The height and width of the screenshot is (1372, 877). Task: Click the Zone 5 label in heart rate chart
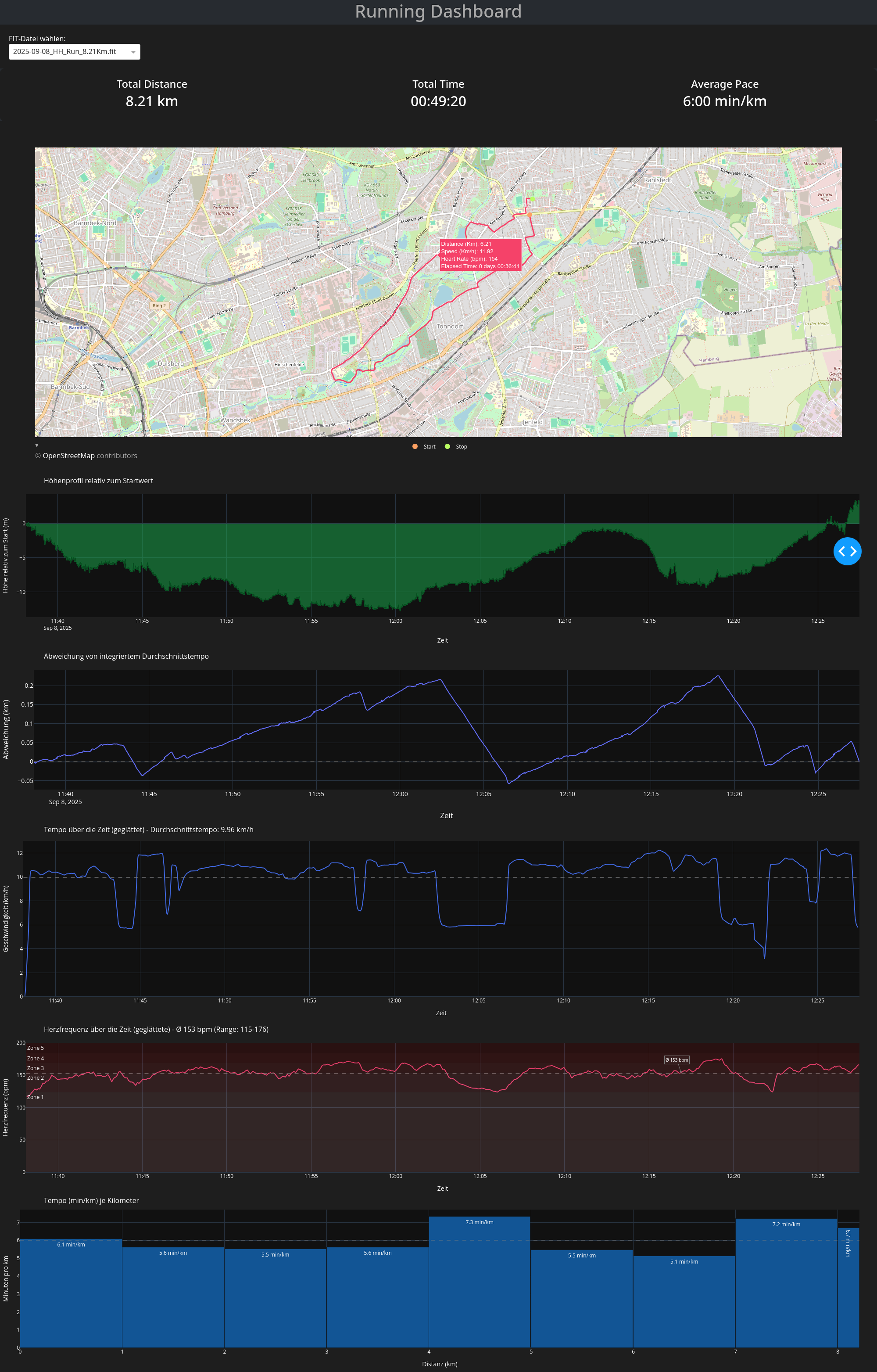pyautogui.click(x=35, y=1048)
